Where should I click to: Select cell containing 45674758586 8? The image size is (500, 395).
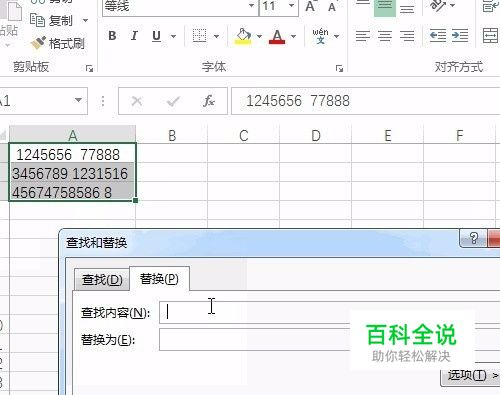[72, 192]
